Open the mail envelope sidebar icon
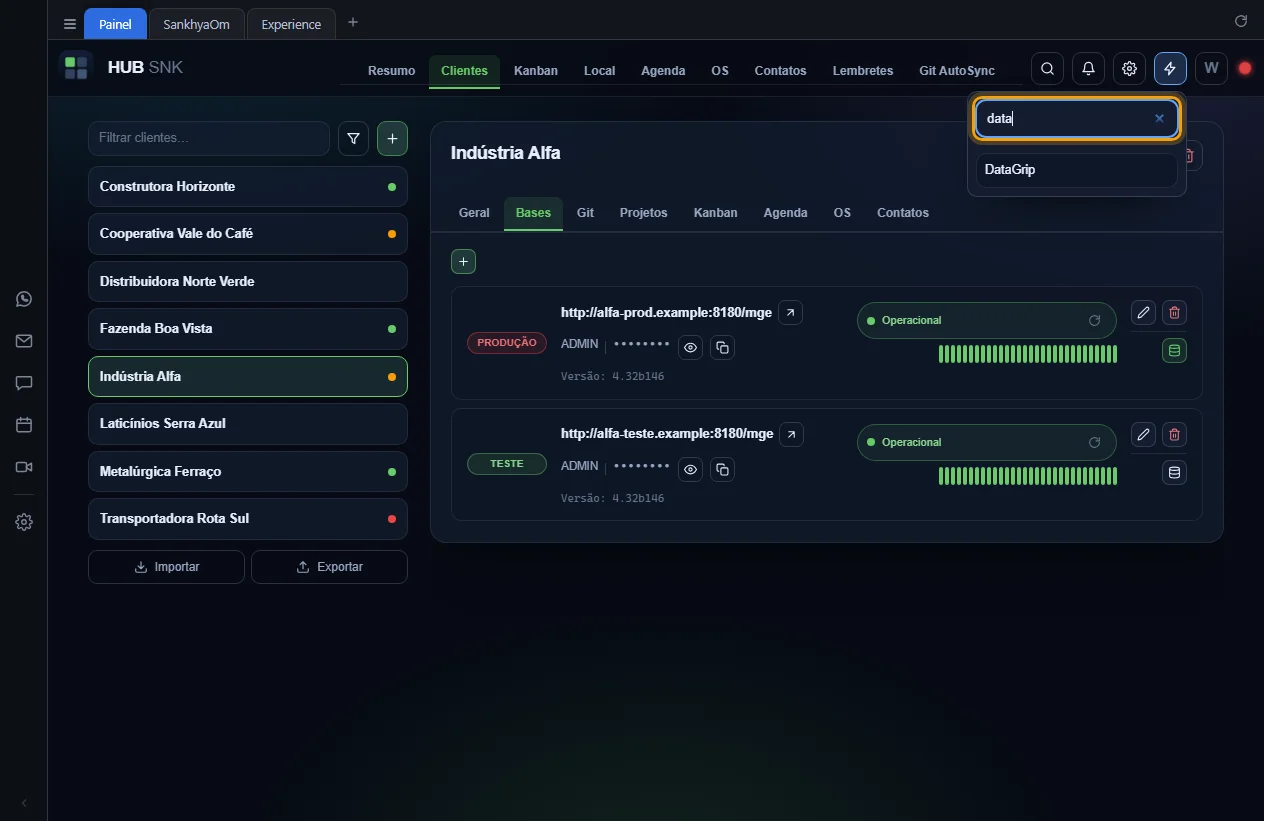This screenshot has height=821, width=1264. click(x=24, y=341)
